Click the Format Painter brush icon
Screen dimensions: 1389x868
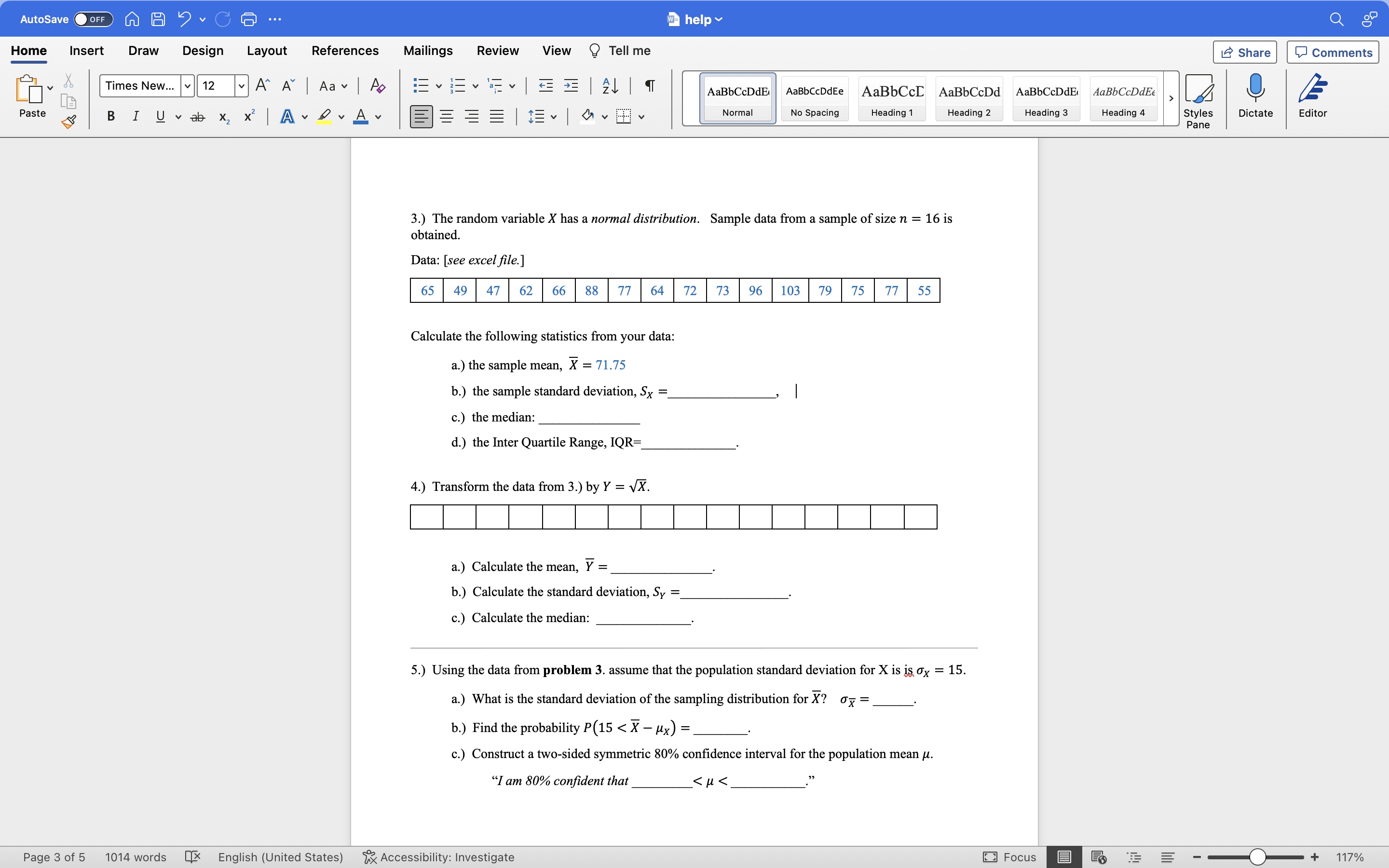click(69, 122)
